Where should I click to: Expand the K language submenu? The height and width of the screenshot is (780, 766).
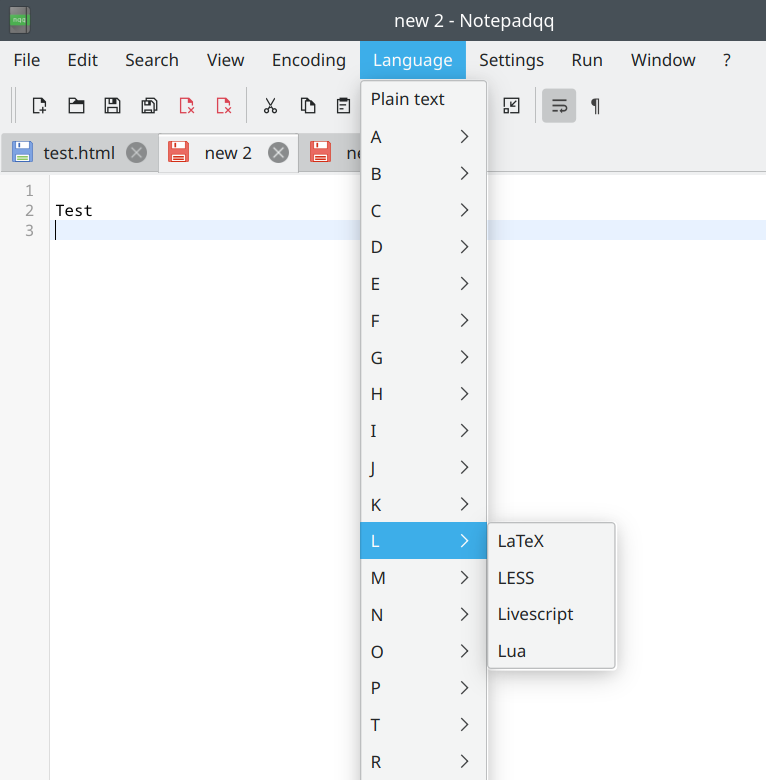point(423,504)
